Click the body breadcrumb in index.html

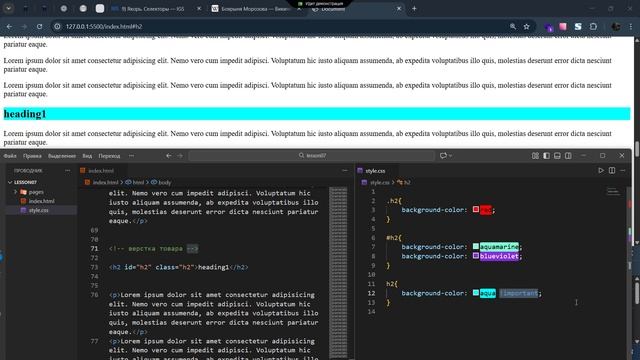(x=164, y=182)
